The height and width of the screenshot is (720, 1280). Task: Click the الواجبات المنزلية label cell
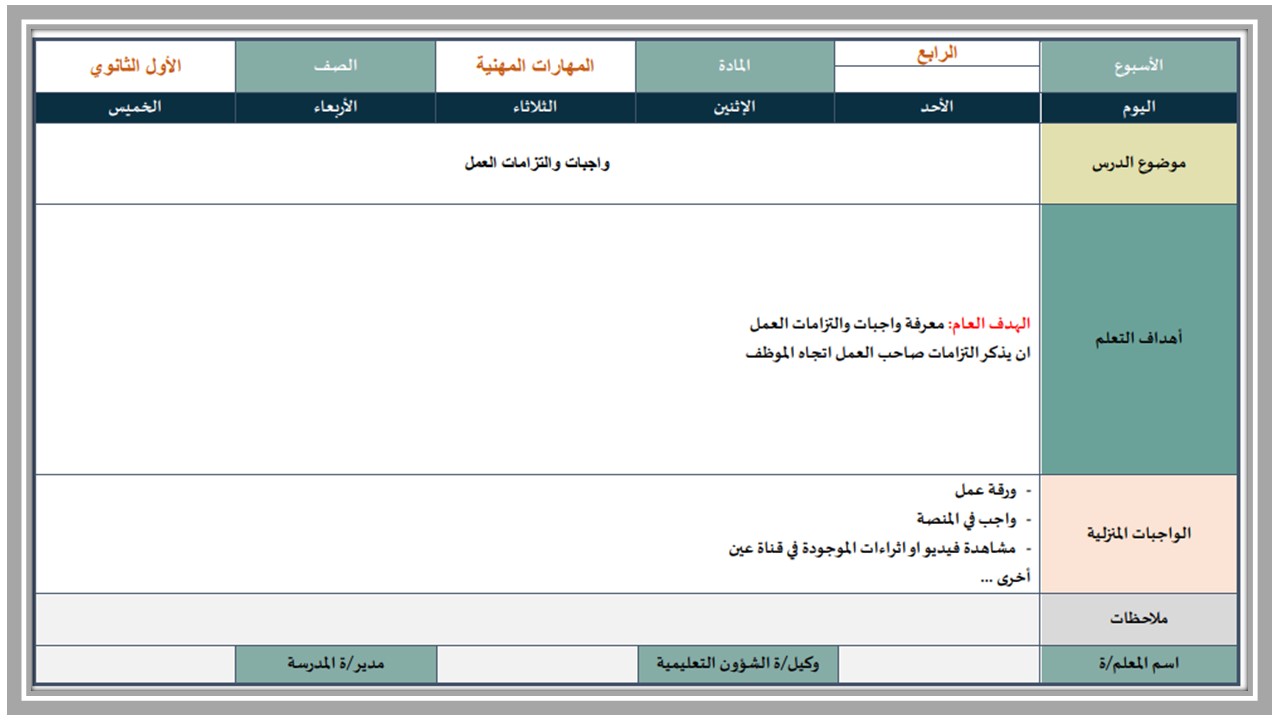[x=1139, y=534]
